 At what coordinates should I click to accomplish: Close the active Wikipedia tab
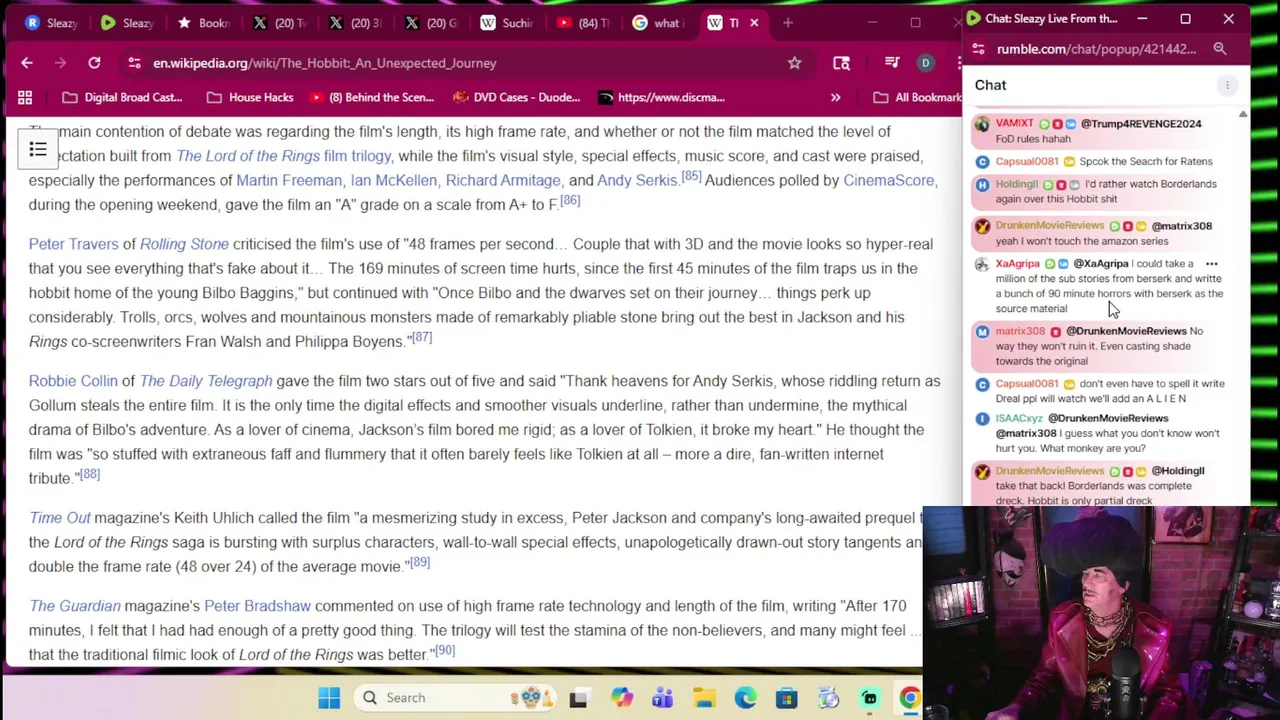754,22
